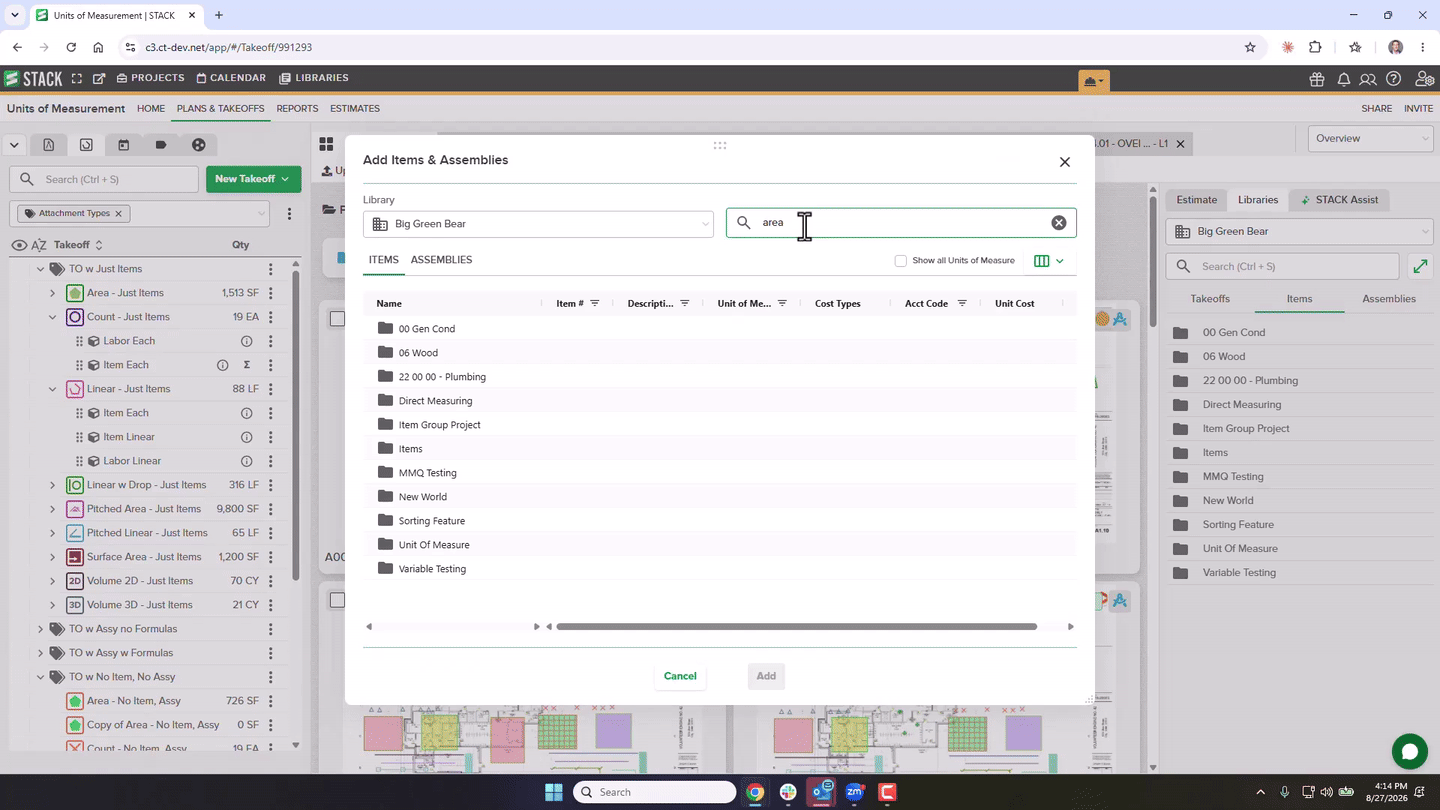Expand the TO w Assy no Formulas group
The image size is (1440, 810).
(x=41, y=629)
